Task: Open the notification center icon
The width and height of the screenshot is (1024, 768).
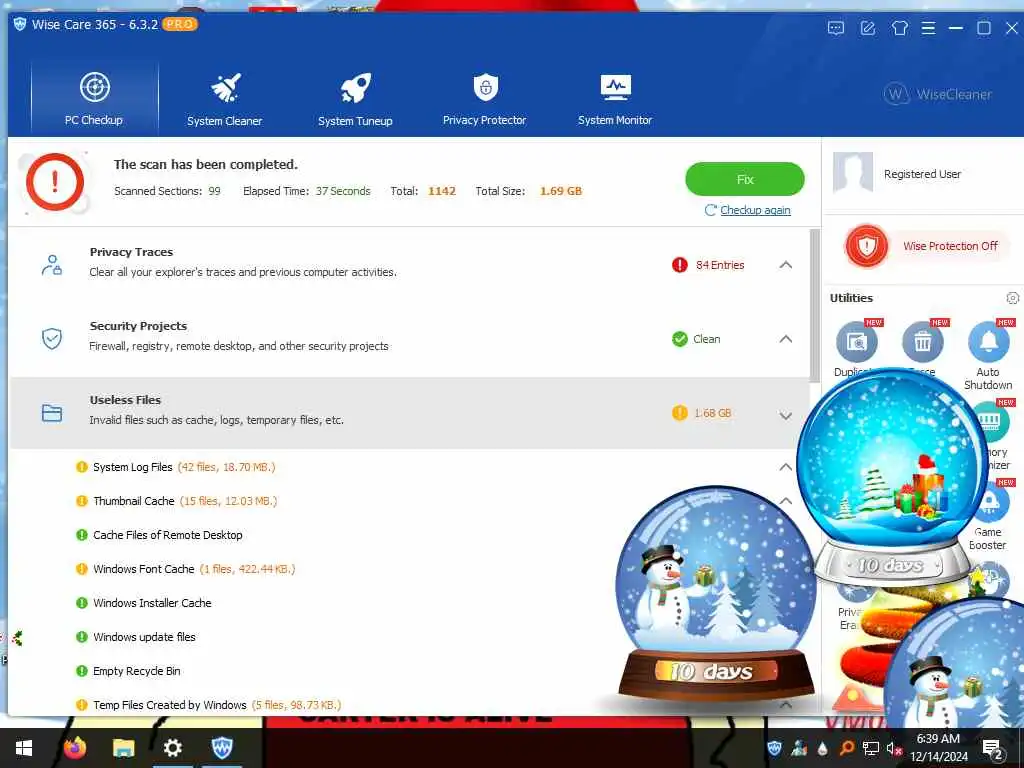Action: click(x=993, y=748)
